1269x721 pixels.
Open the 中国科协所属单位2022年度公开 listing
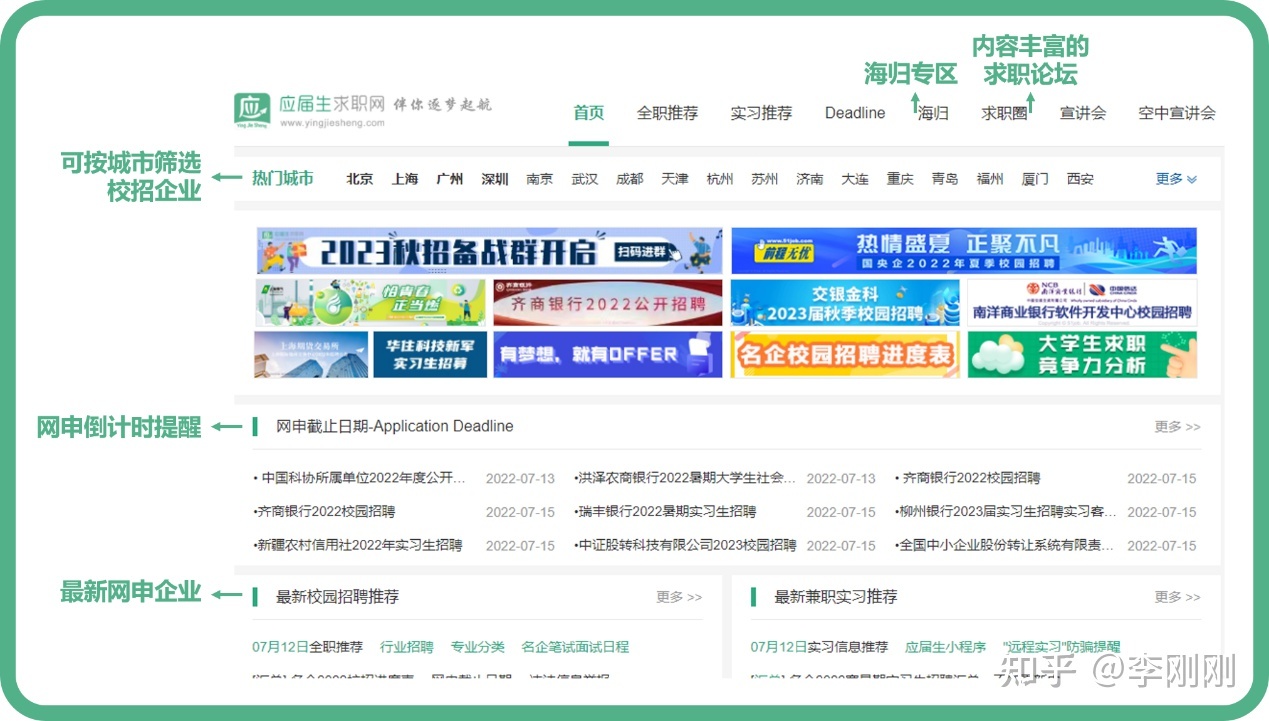tap(361, 478)
